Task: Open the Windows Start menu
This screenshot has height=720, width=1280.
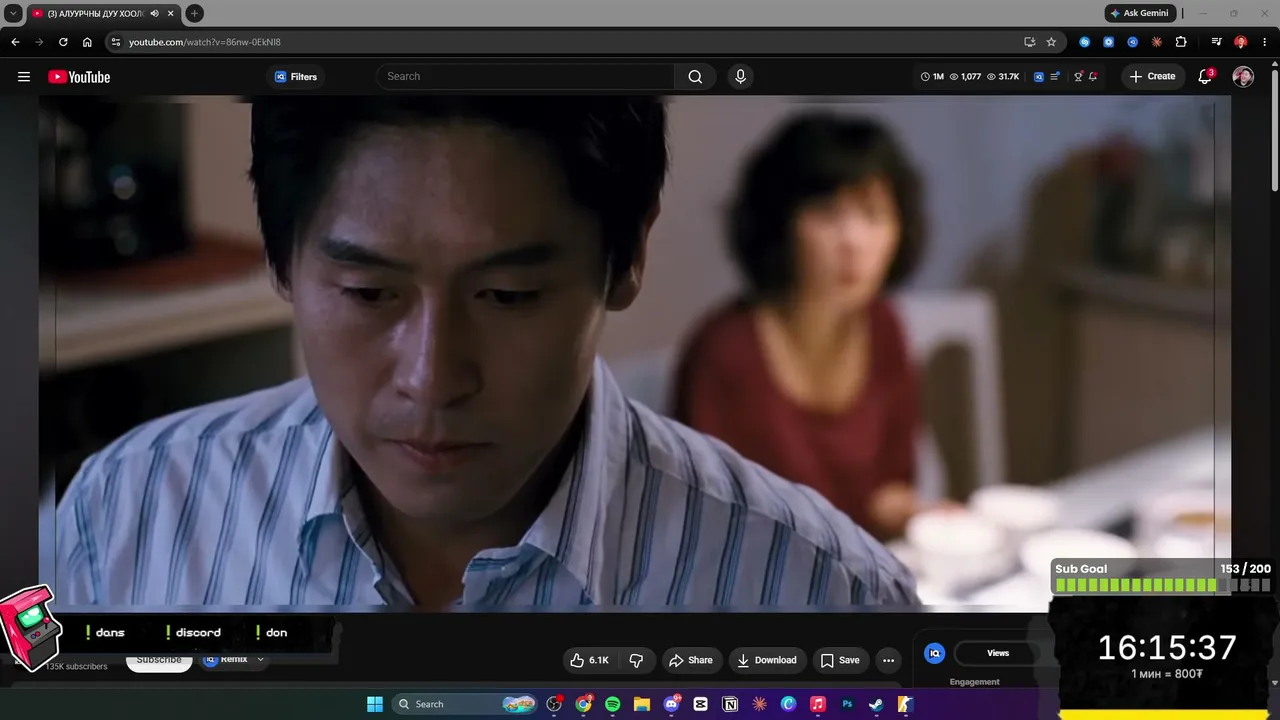Action: [375, 704]
